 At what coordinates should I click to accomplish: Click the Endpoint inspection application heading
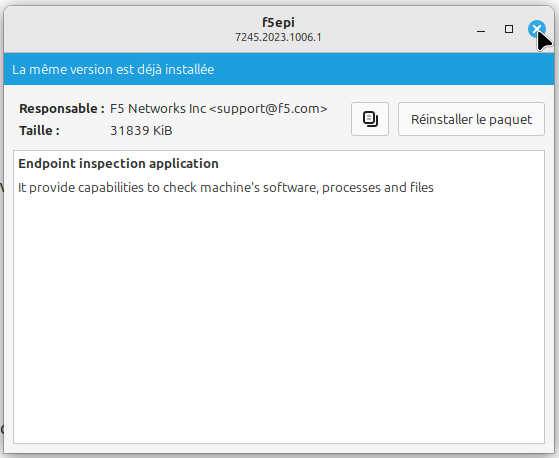coord(118,164)
